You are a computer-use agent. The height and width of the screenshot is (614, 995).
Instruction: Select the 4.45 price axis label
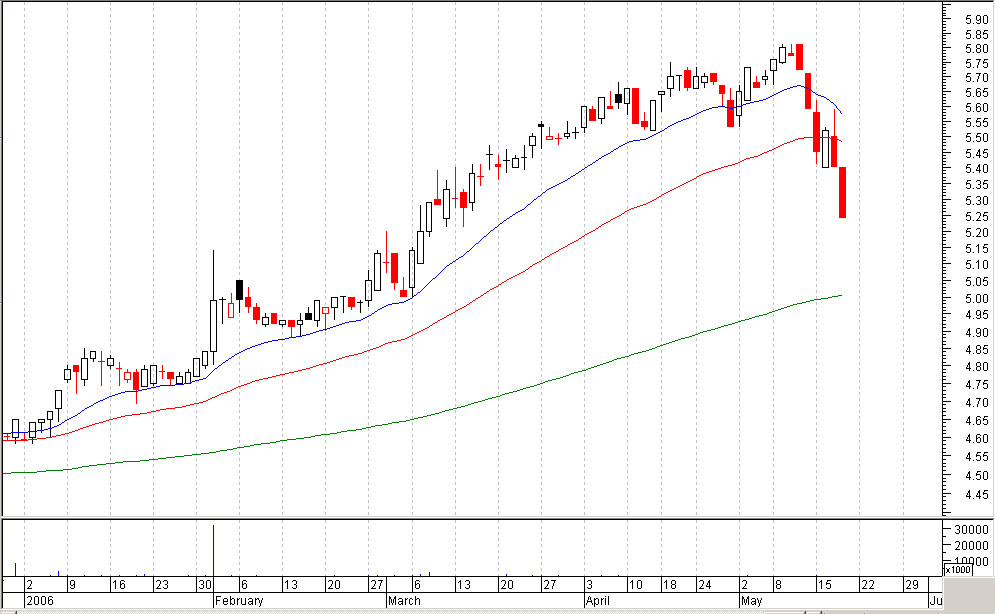coord(977,495)
